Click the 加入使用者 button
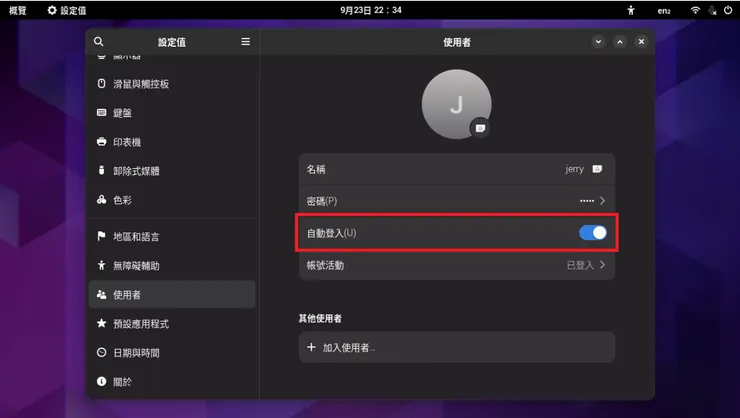This screenshot has height=418, width=740. pyautogui.click(x=457, y=347)
